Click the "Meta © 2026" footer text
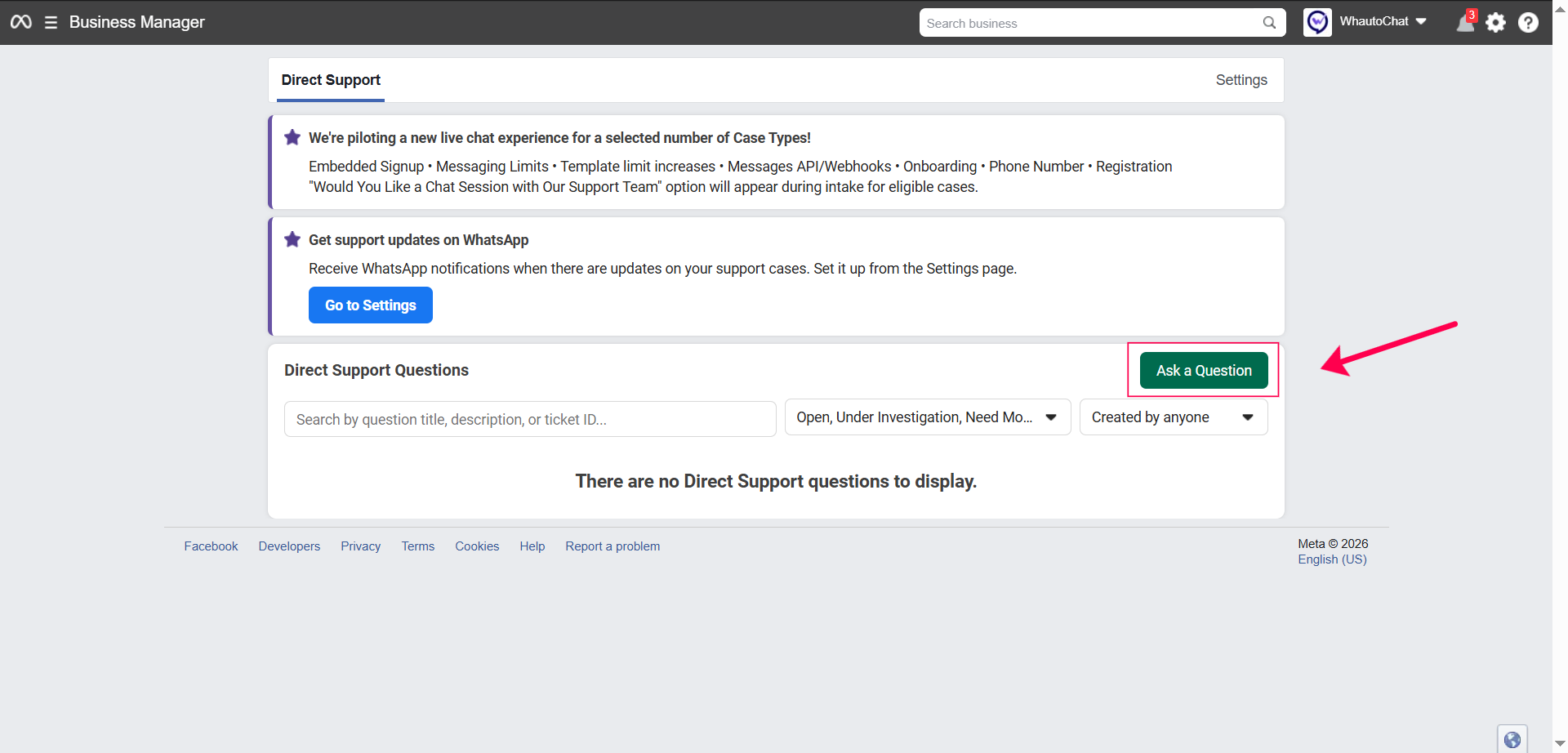Viewport: 1568px width, 753px height. (1333, 544)
